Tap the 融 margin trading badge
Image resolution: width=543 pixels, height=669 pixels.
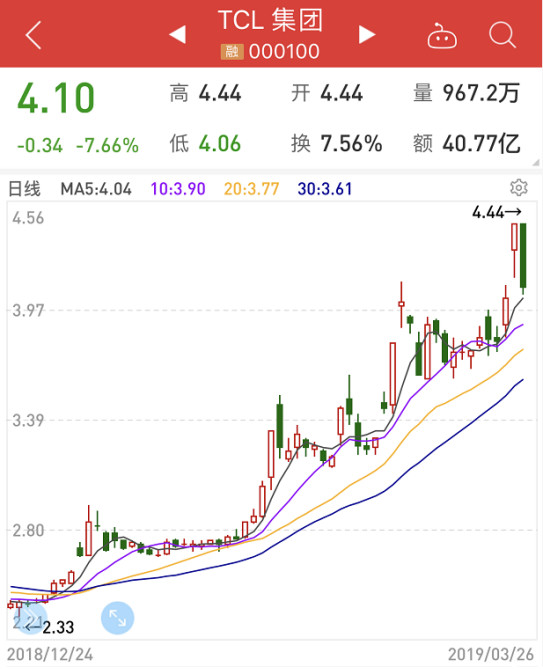232,52
